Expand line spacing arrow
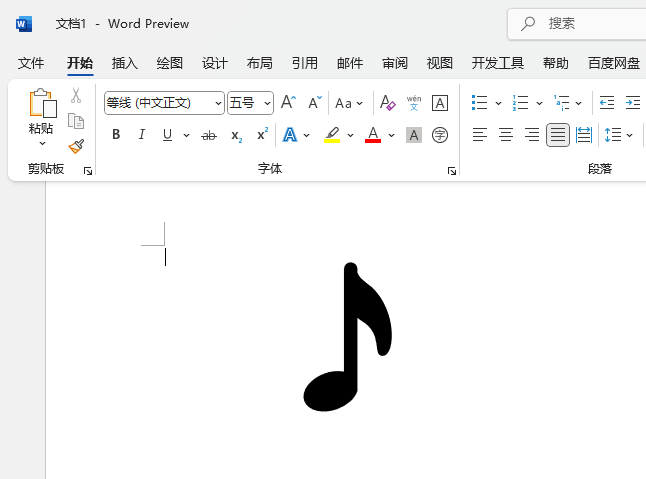This screenshot has width=646, height=479. click(x=630, y=135)
